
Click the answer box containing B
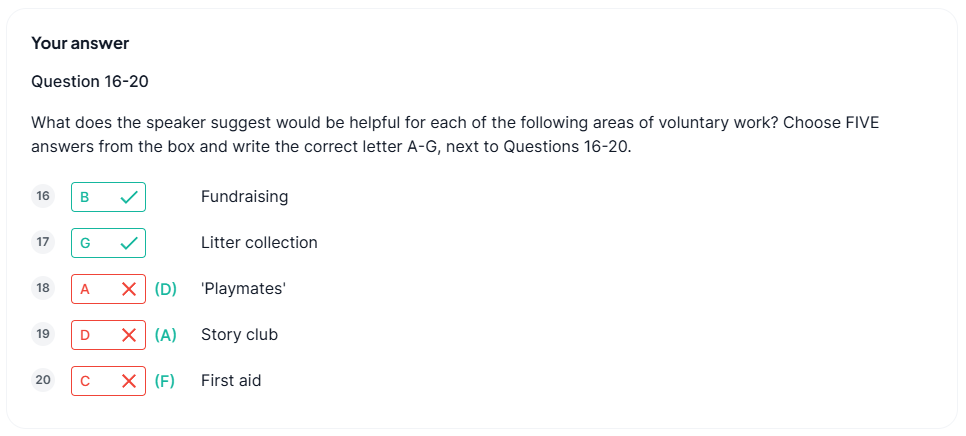(108, 197)
